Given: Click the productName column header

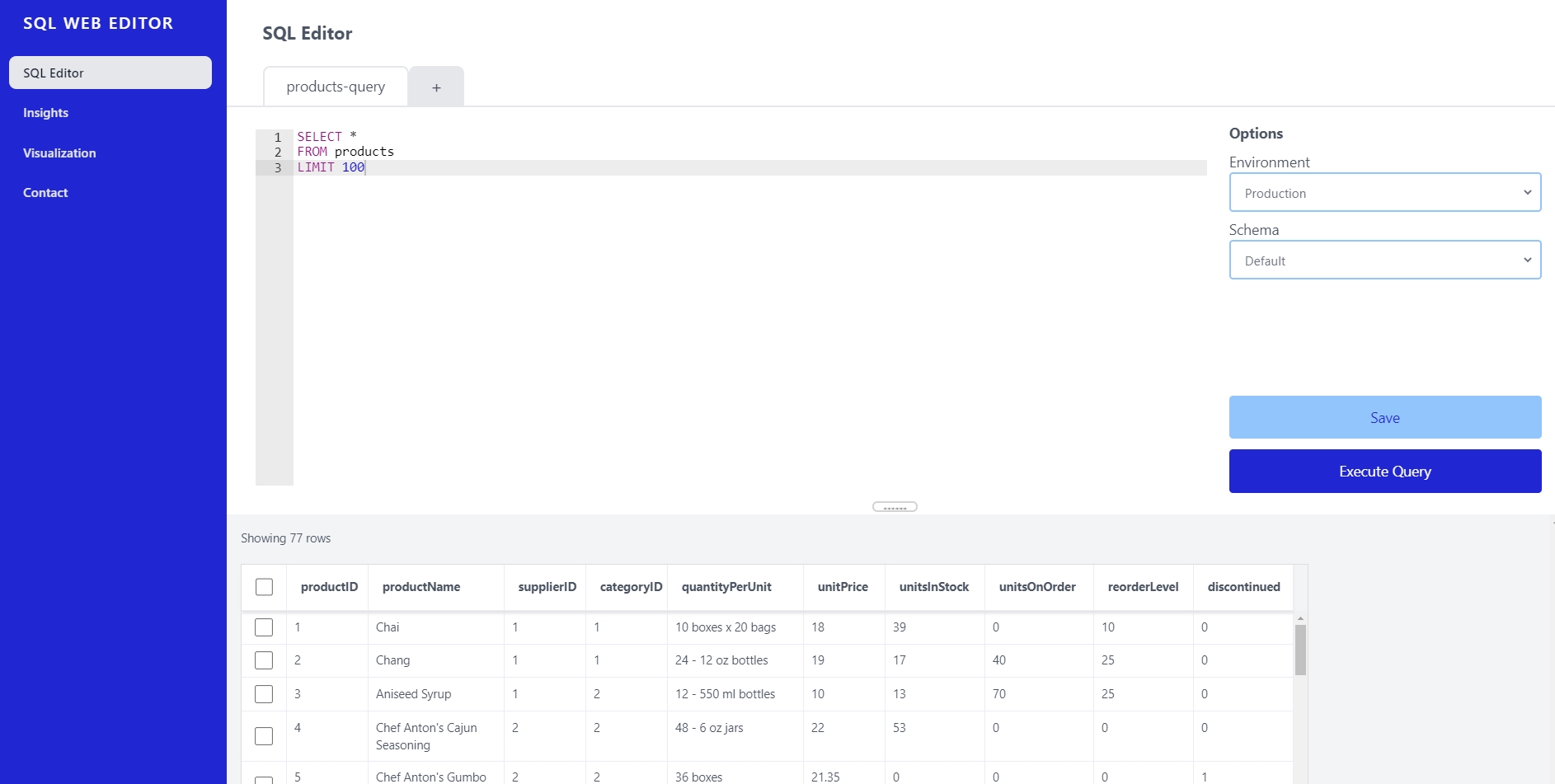Looking at the screenshot, I should tap(420, 586).
